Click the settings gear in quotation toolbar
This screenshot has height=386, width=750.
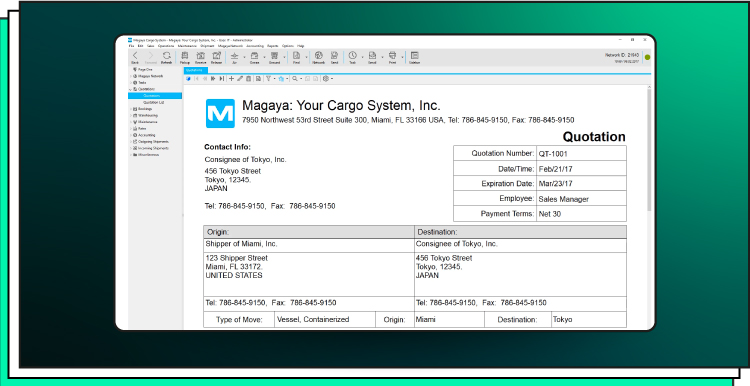click(326, 79)
